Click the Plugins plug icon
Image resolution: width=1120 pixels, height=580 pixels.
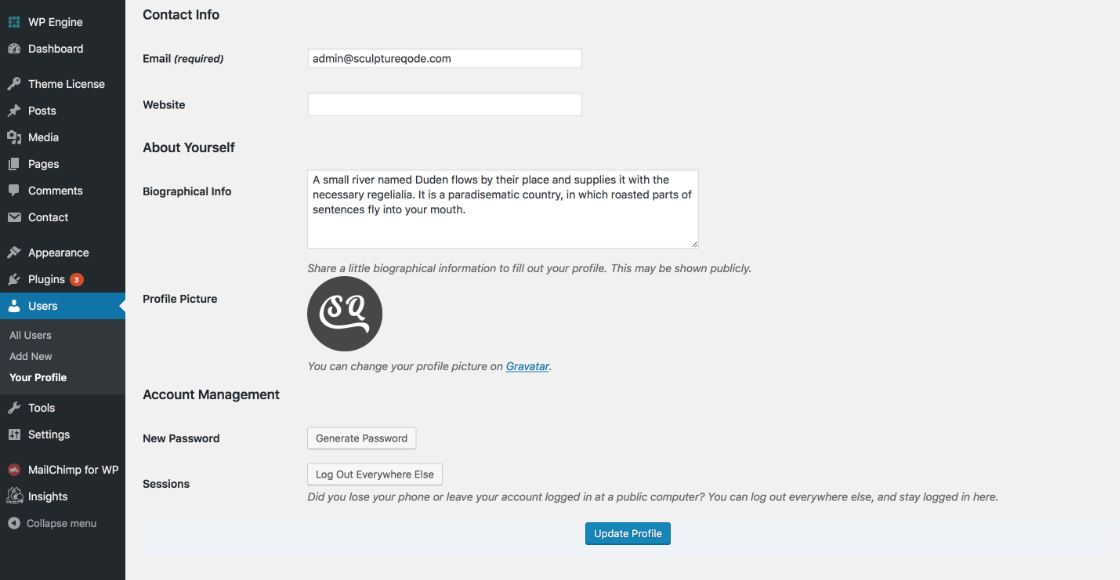click(x=14, y=279)
